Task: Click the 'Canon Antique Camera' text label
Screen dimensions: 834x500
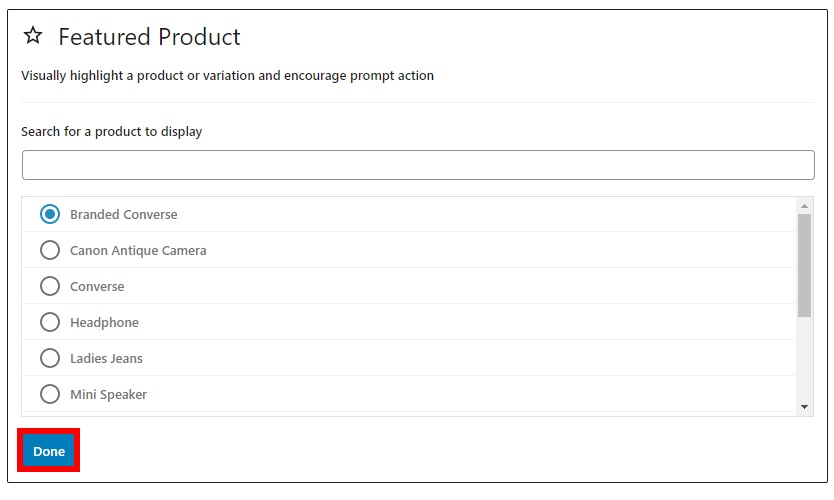Action: [x=138, y=251]
